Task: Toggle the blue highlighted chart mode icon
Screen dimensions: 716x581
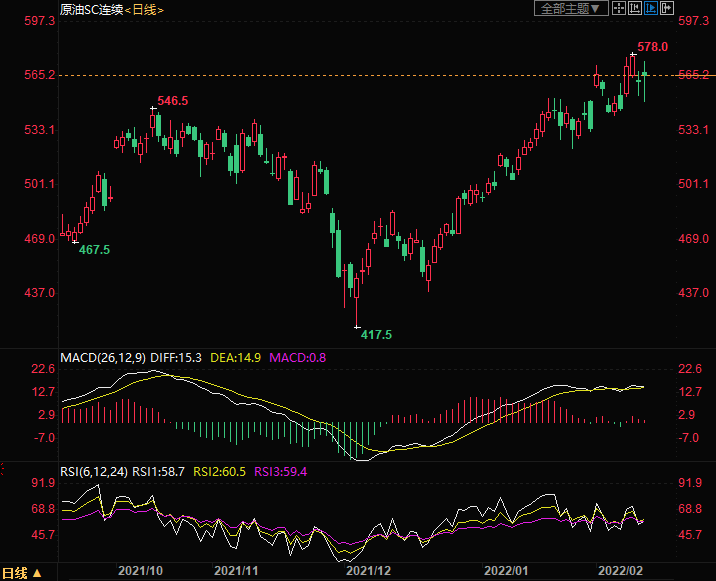Action: click(652, 8)
